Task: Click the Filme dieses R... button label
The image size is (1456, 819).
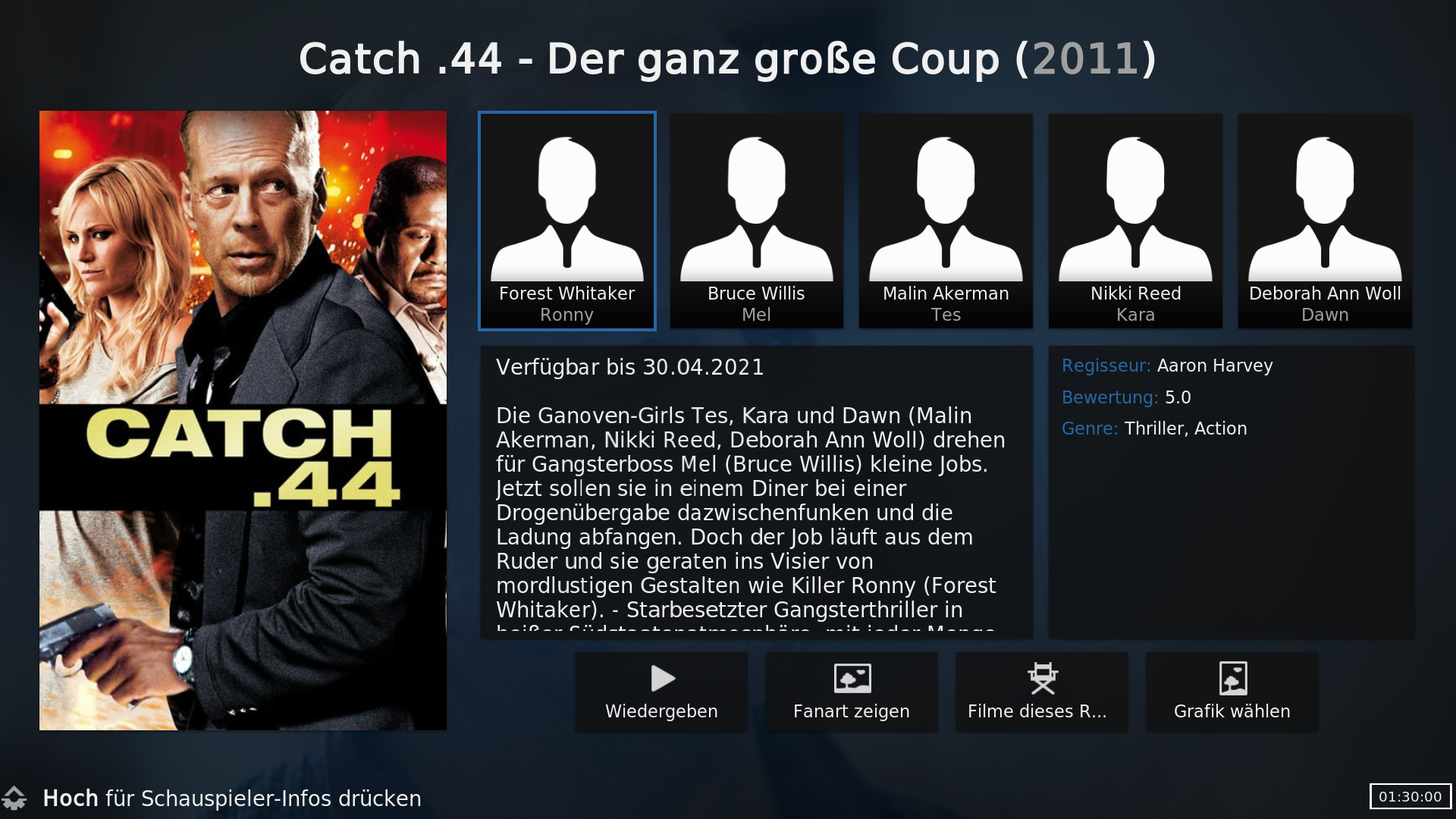Action: [x=1037, y=711]
